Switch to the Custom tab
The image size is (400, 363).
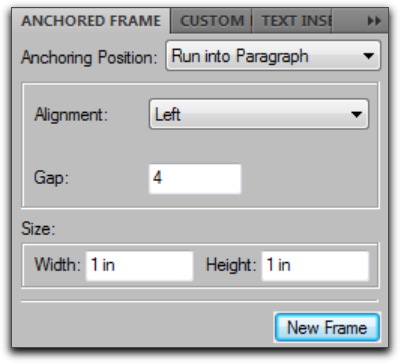point(211,21)
